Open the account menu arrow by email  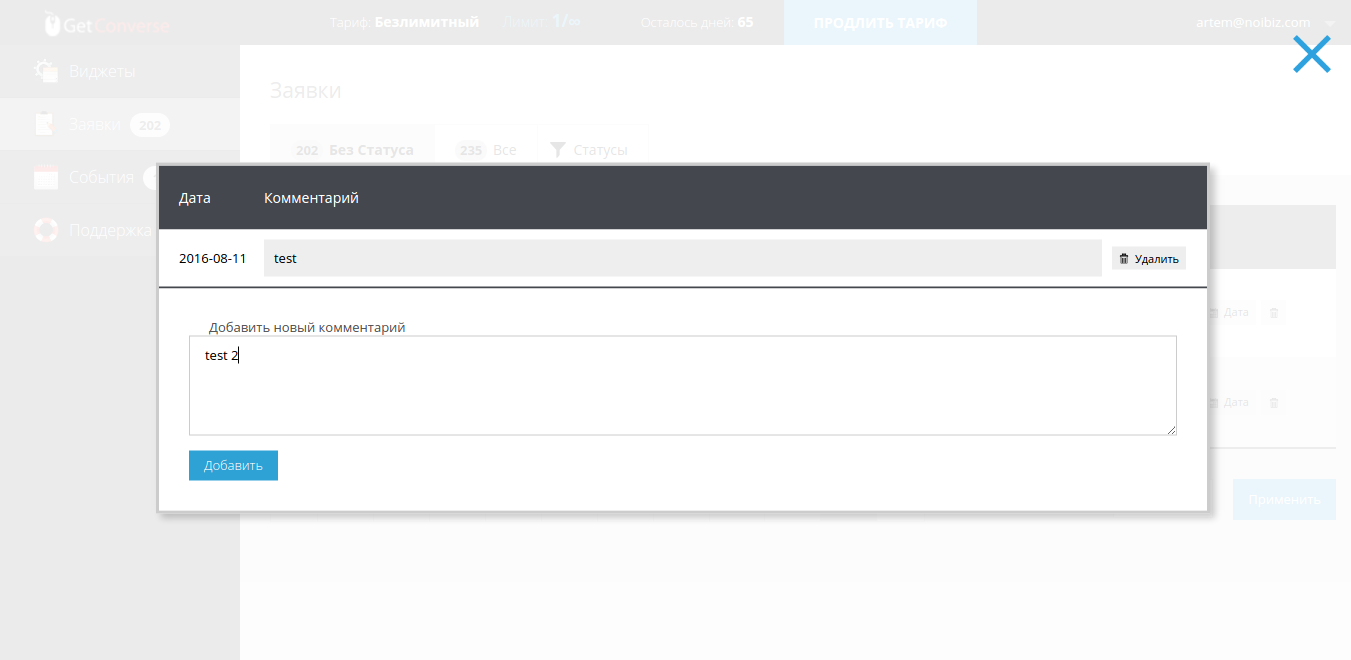click(1330, 23)
